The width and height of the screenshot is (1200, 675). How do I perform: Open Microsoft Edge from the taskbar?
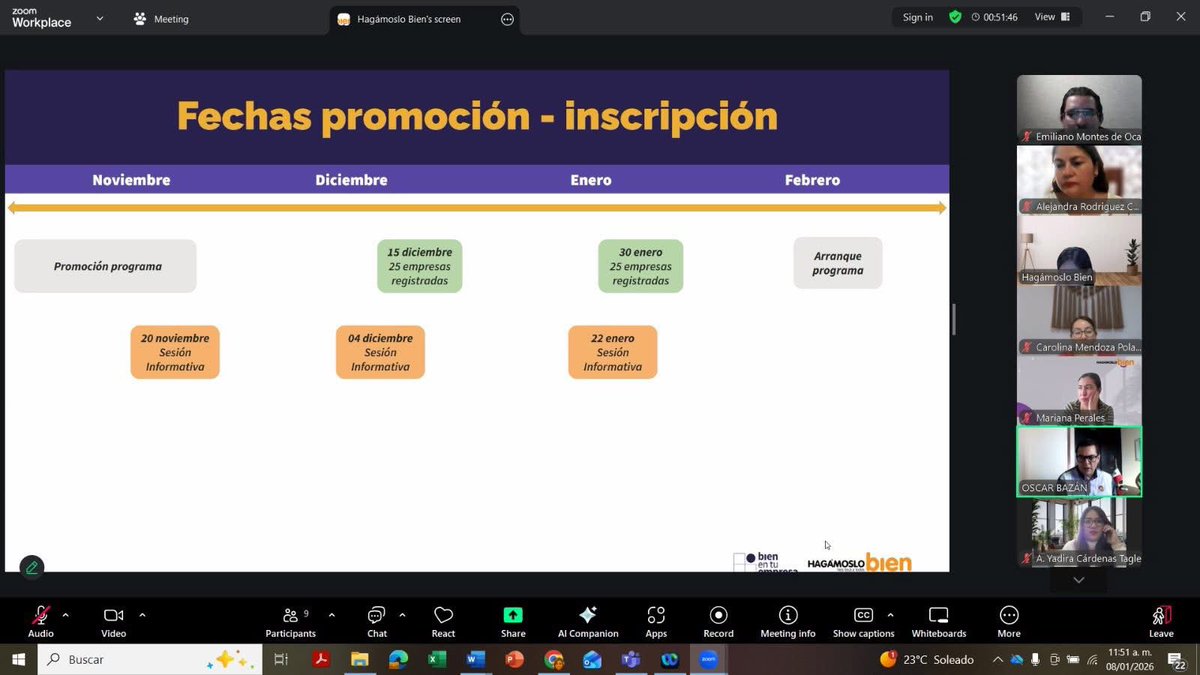(x=398, y=659)
